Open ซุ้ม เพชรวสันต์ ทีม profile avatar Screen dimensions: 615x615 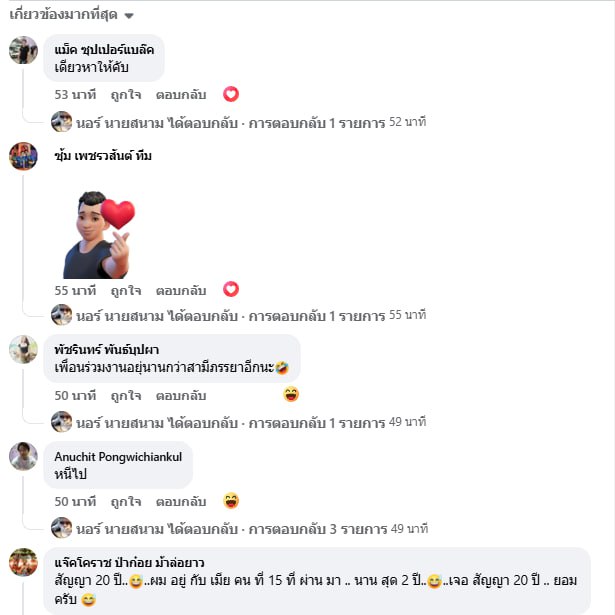coord(24,156)
